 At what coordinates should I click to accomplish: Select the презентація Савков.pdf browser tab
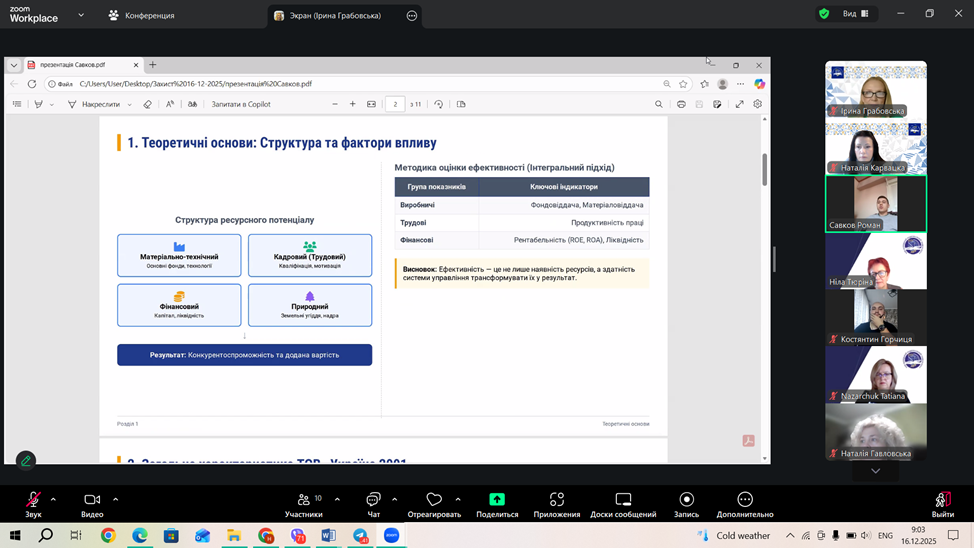[80, 65]
